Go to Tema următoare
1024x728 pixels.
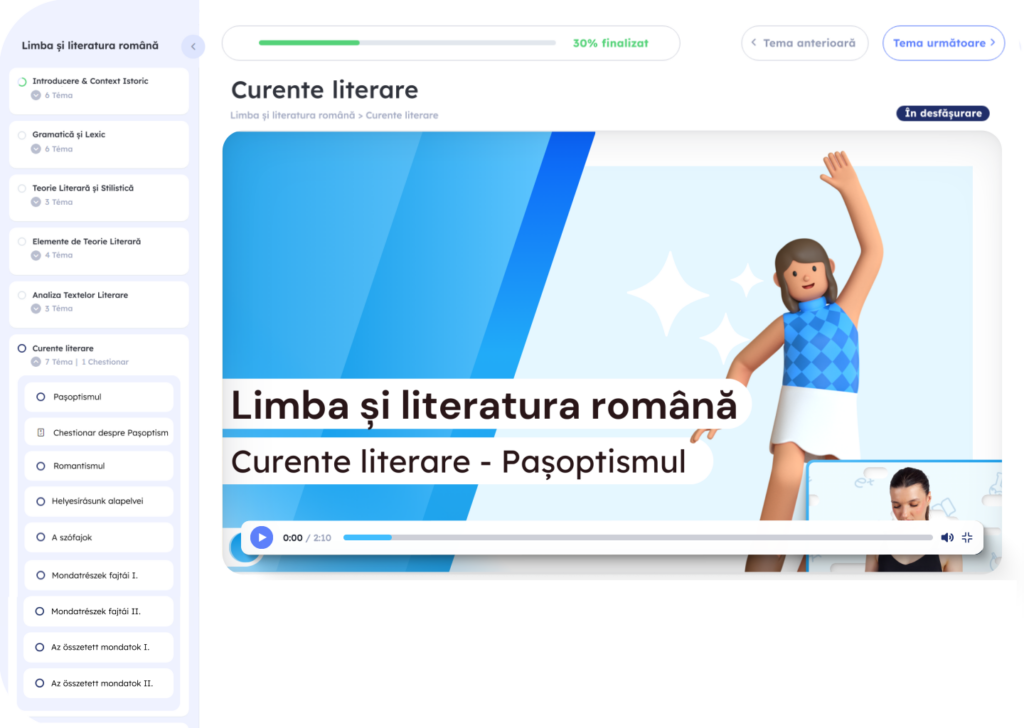coord(944,43)
